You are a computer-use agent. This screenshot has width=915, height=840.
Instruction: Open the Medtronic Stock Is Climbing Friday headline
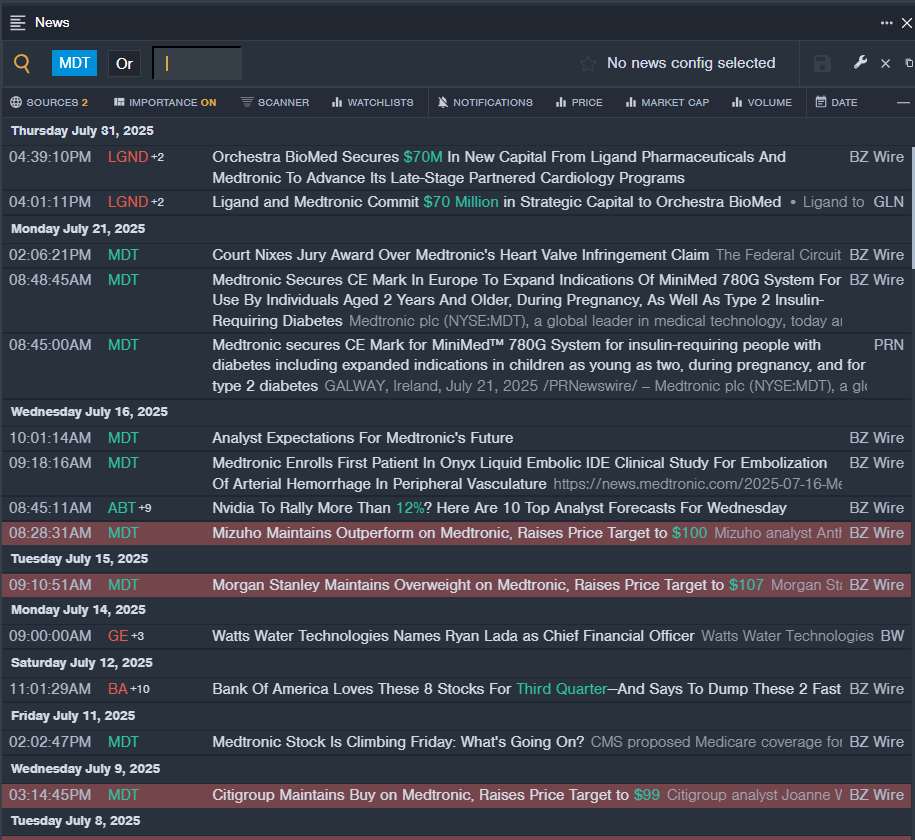pos(398,743)
